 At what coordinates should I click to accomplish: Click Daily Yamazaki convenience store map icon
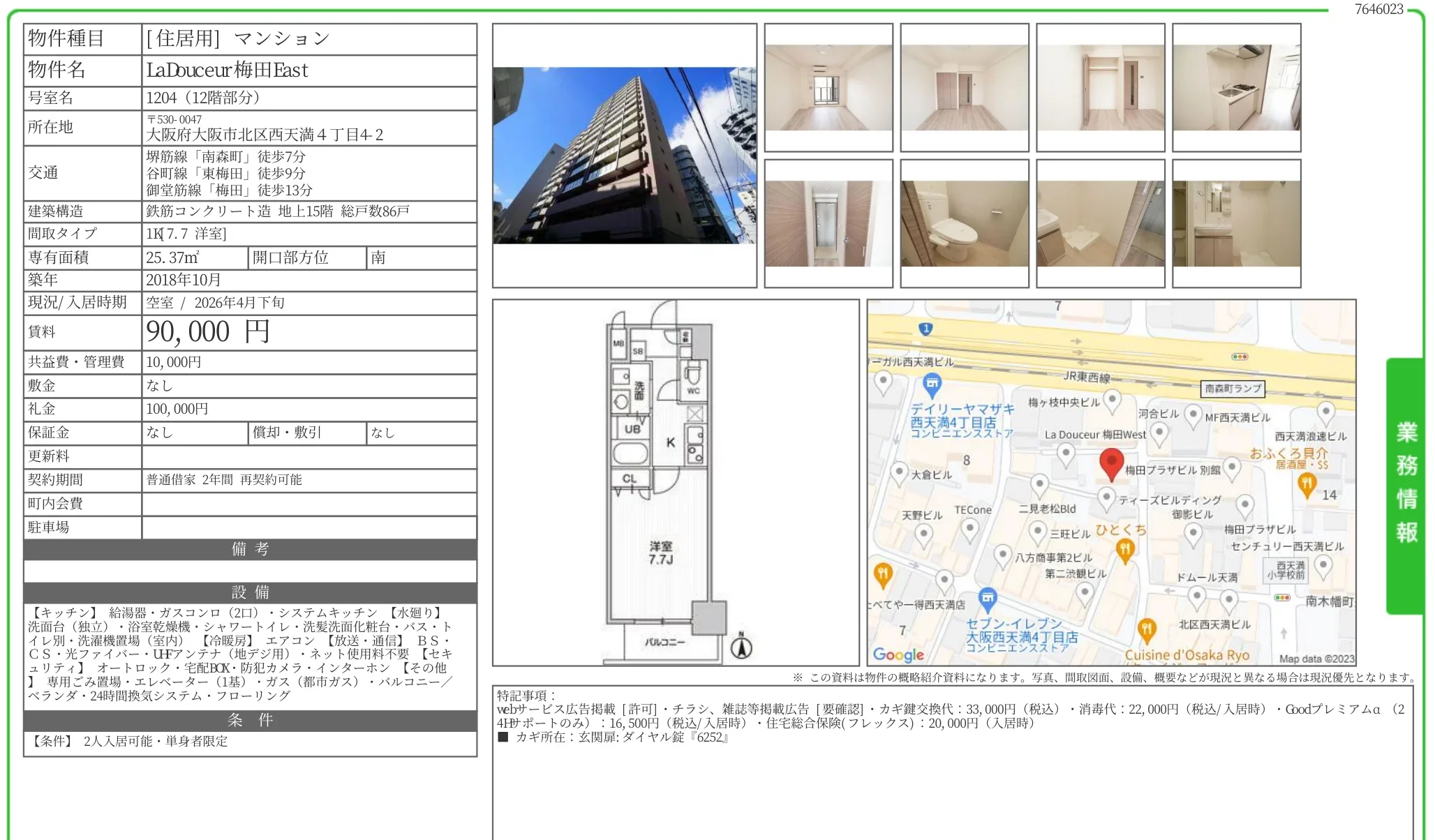click(x=932, y=383)
